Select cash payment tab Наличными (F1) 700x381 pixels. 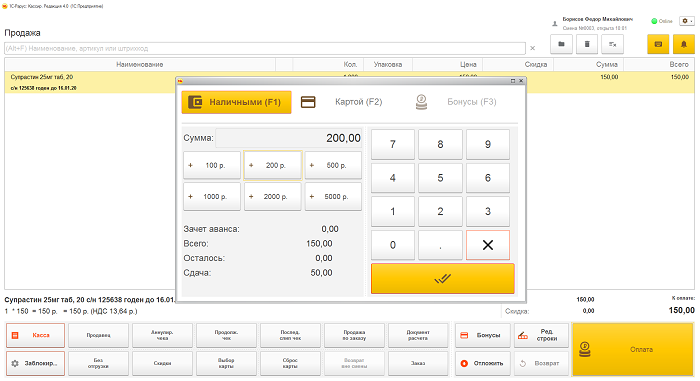(x=236, y=102)
